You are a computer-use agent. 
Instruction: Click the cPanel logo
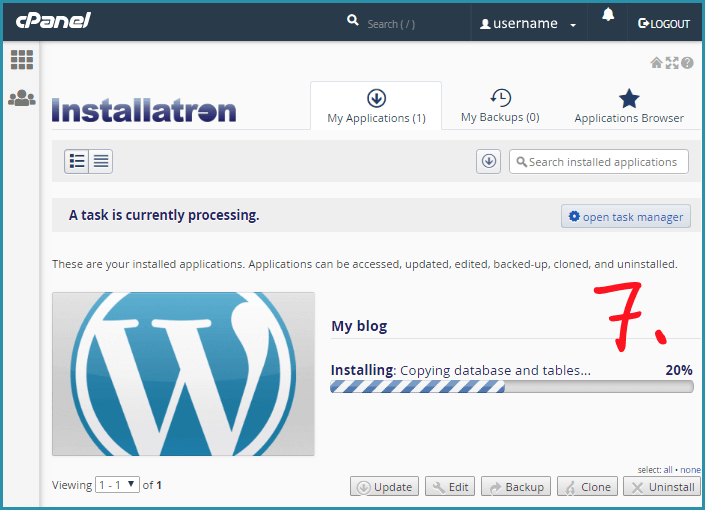coord(53,21)
